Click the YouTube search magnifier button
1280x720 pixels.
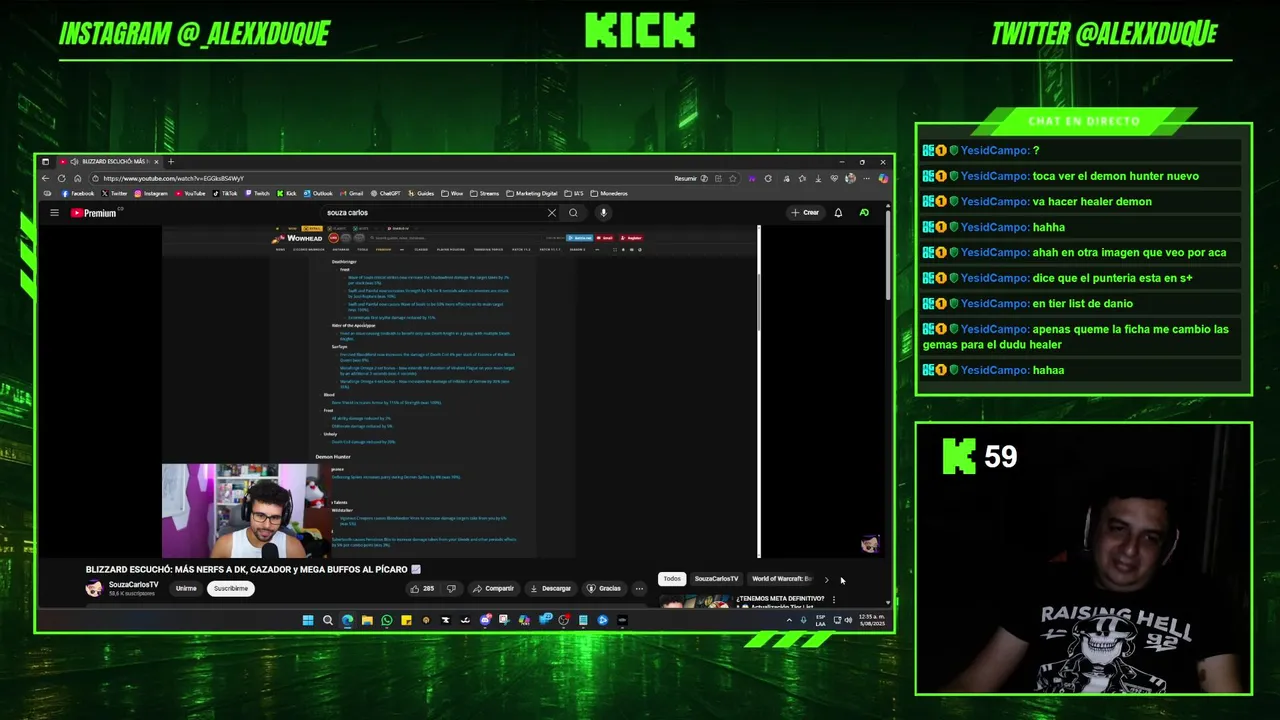[573, 213]
